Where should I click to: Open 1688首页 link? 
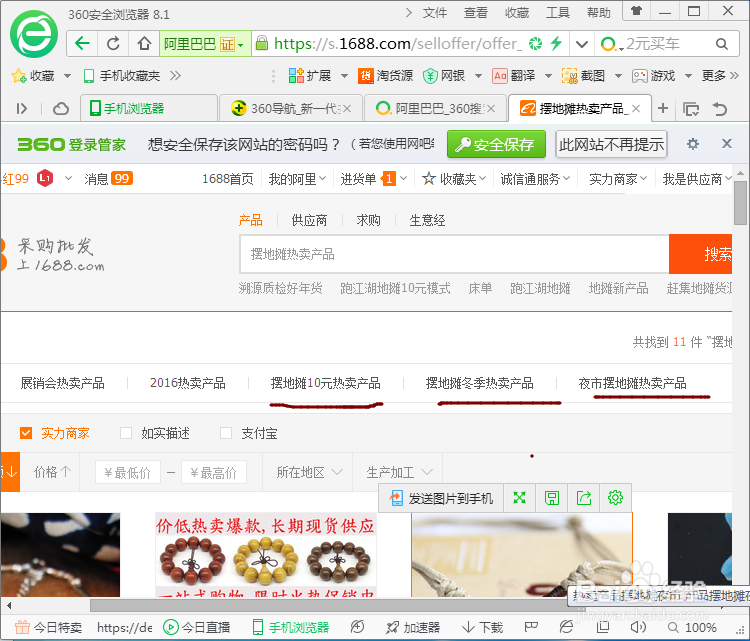pyautogui.click(x=227, y=179)
